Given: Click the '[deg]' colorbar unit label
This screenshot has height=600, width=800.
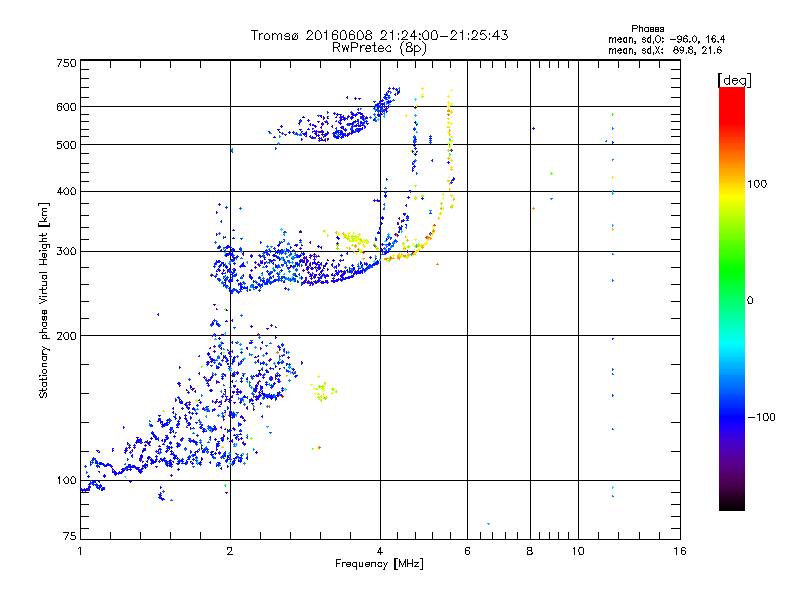Looking at the screenshot, I should [x=734, y=80].
